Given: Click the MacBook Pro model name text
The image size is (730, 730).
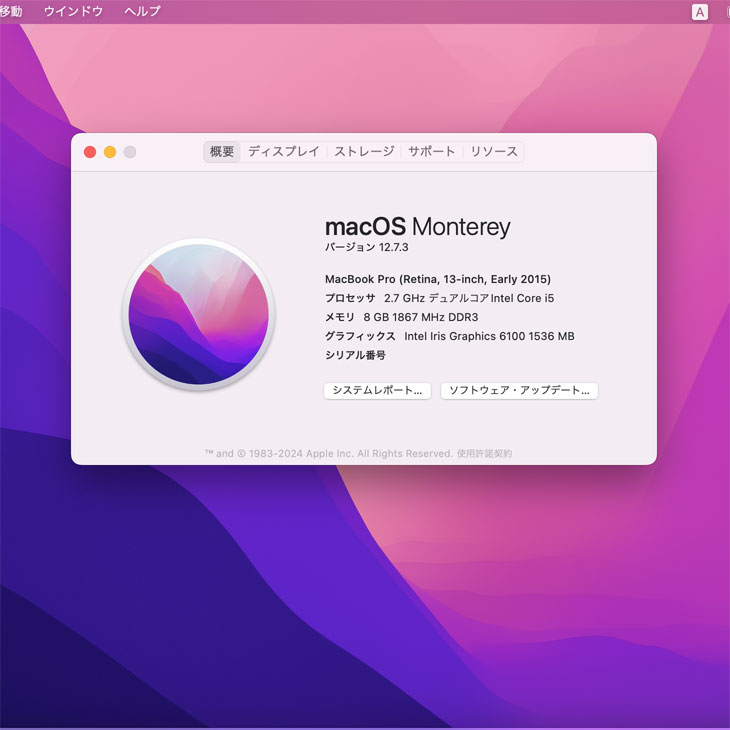Looking at the screenshot, I should [x=437, y=279].
